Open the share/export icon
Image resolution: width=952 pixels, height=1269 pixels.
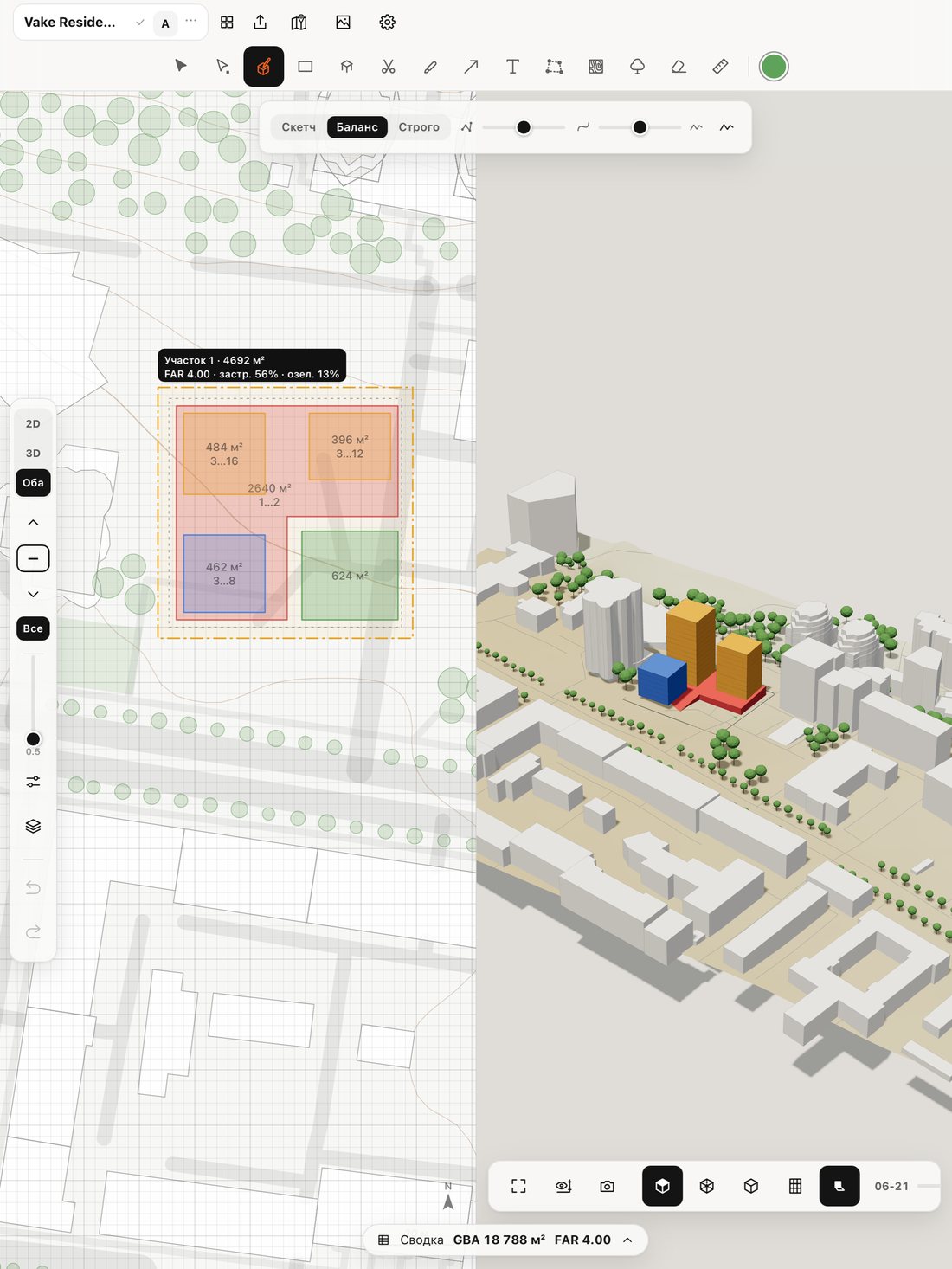coord(261,23)
